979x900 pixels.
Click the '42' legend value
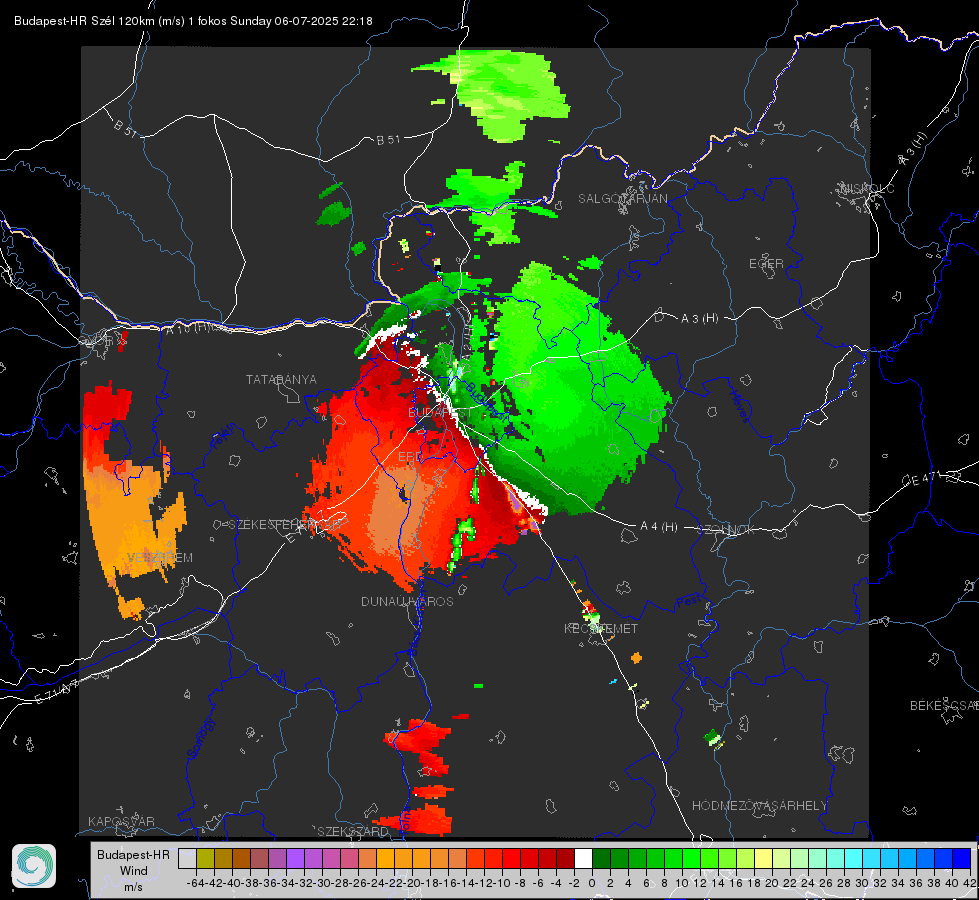pyautogui.click(x=970, y=883)
